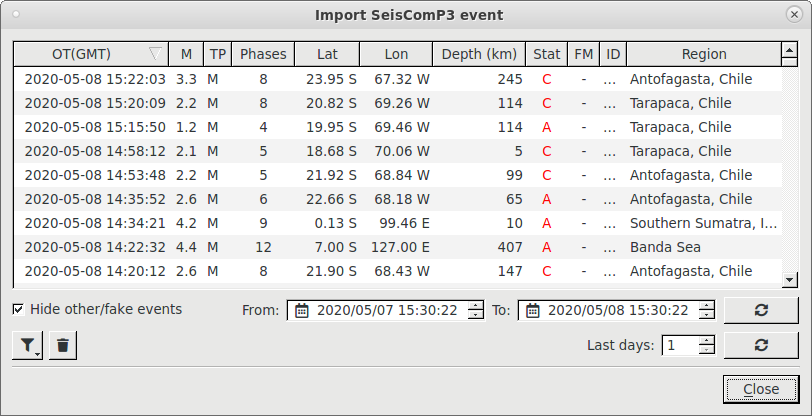Sort table by Depth (km) column
Image resolution: width=812 pixels, height=416 pixels.
point(479,54)
